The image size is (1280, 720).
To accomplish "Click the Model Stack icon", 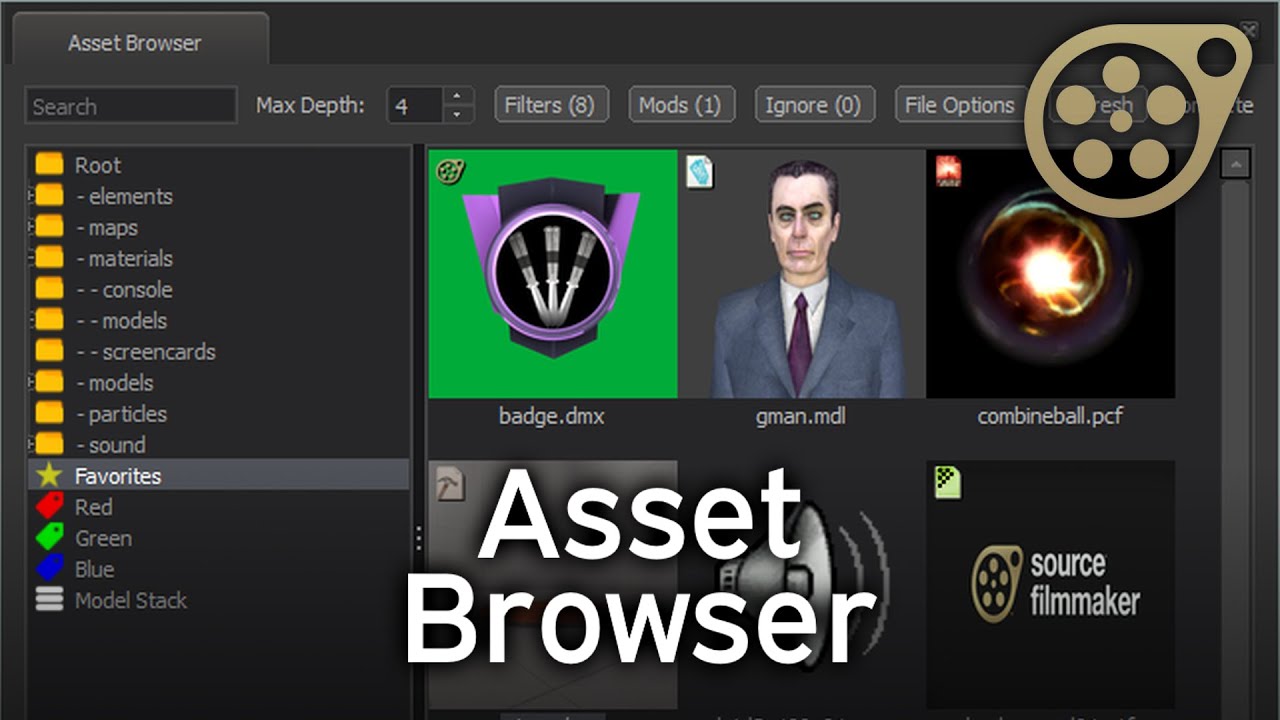I will [49, 600].
